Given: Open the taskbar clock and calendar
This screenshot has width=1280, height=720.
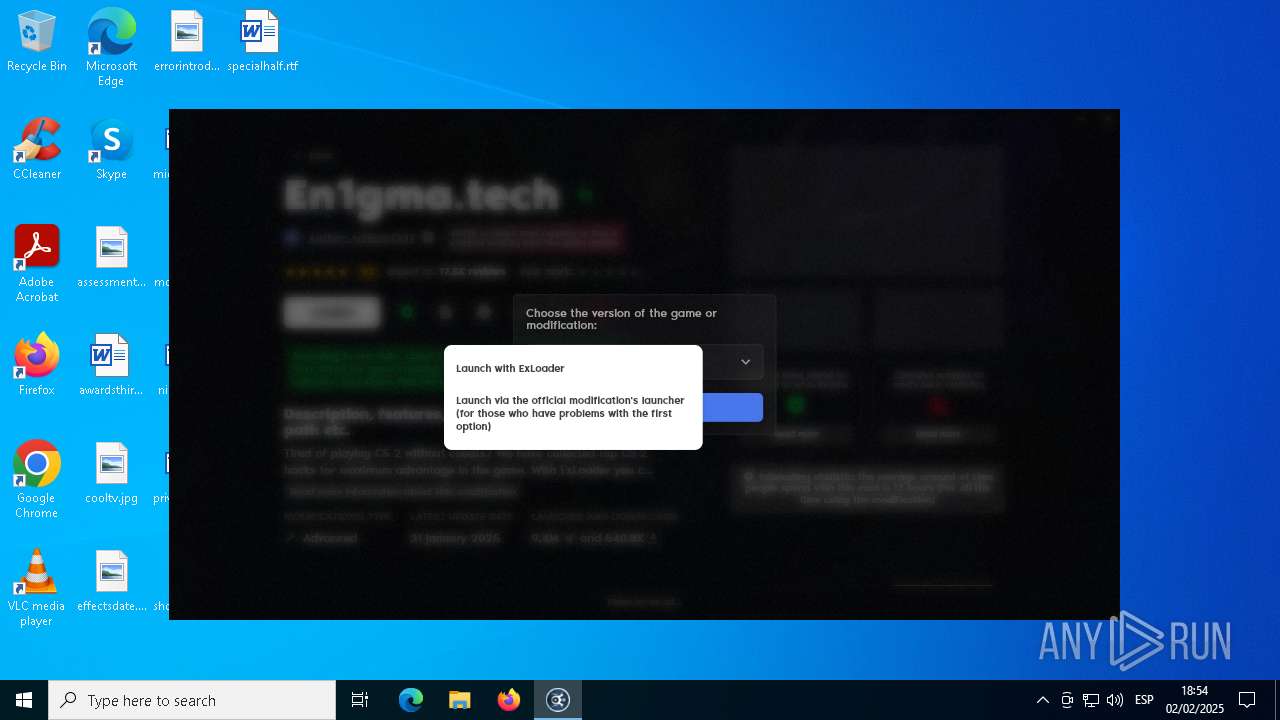Looking at the screenshot, I should [x=1194, y=700].
